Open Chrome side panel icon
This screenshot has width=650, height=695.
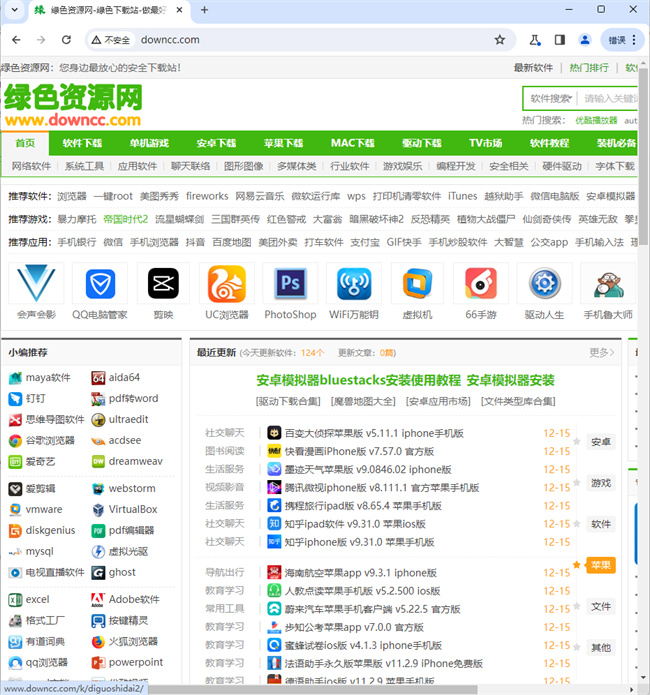[560, 40]
